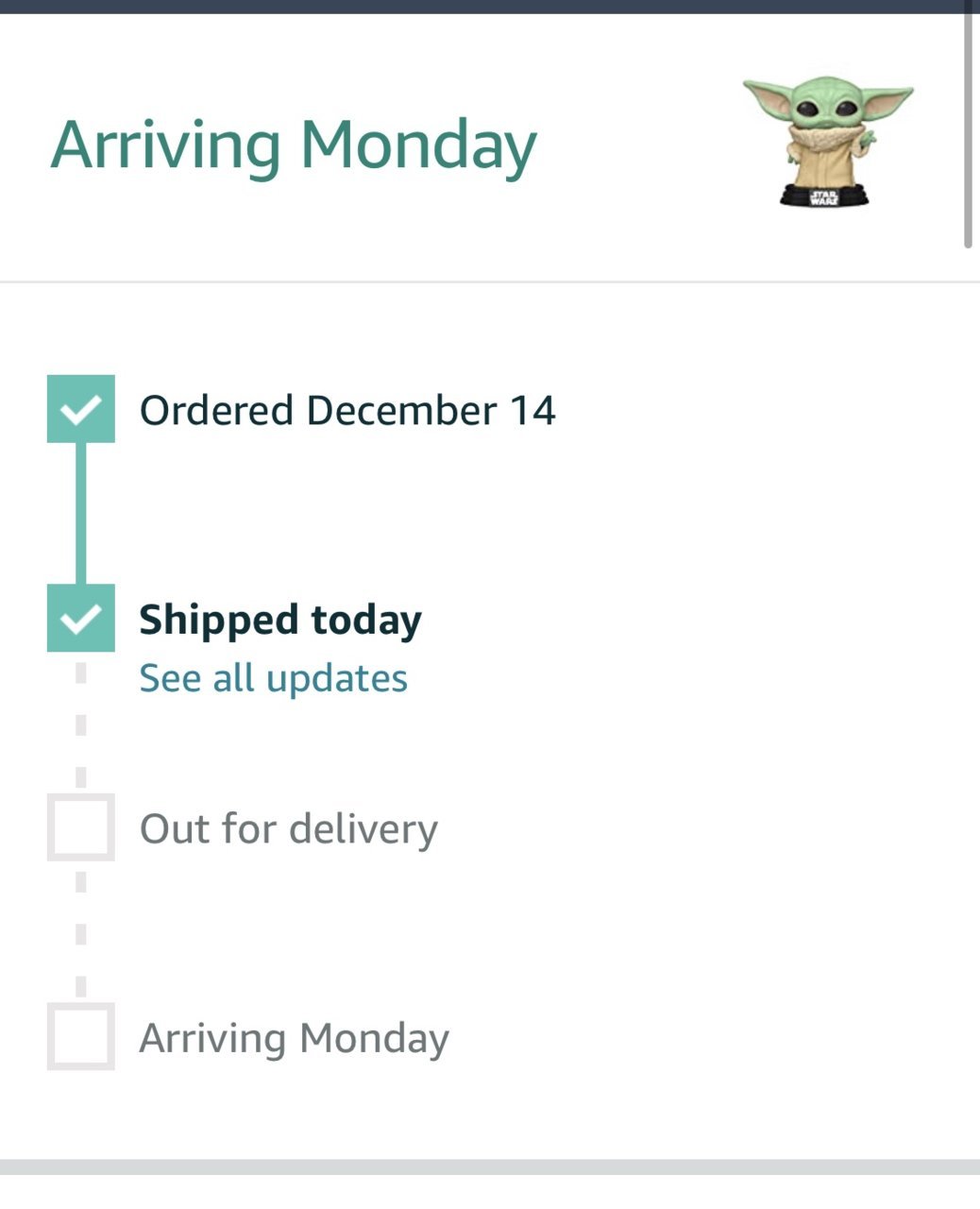Click dashed connector above the final Arriving Monday step
The height and width of the screenshot is (1209, 980).
[81, 932]
